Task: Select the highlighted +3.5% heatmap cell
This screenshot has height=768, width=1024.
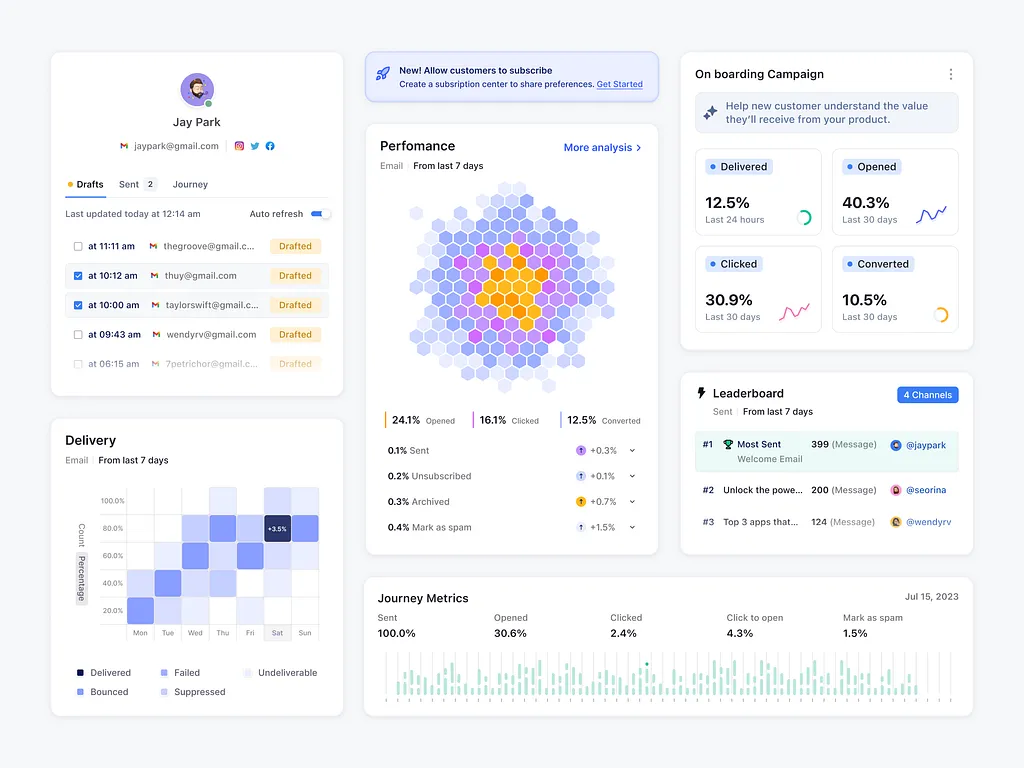Action: (277, 528)
